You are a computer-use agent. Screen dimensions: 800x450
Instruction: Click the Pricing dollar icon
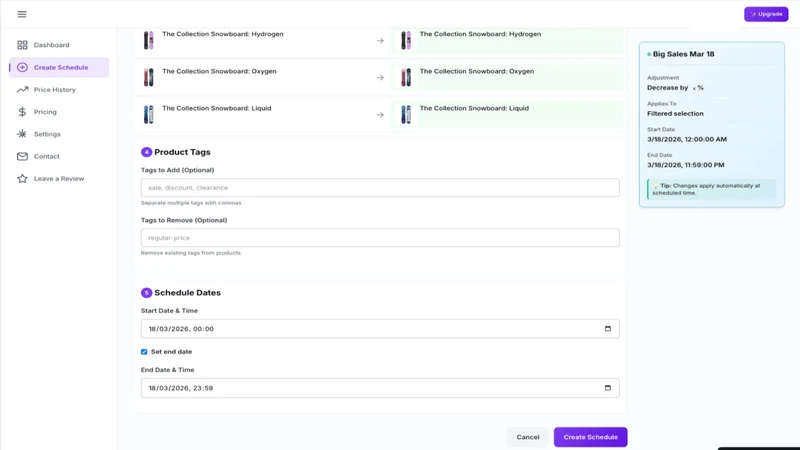22,112
